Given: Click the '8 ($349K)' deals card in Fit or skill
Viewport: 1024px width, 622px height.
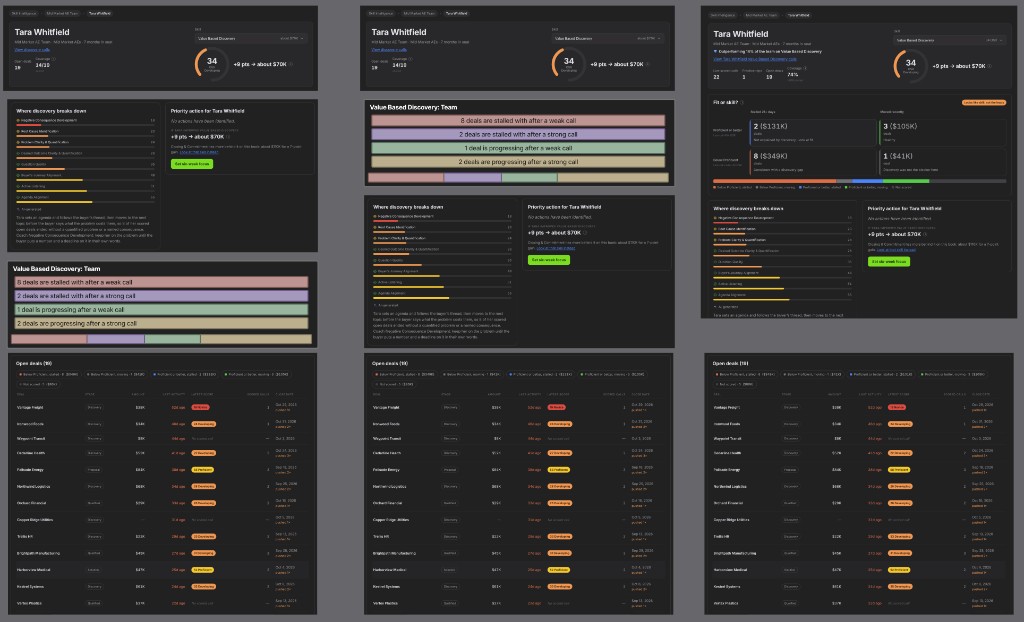Looking at the screenshot, I should pyautogui.click(x=812, y=163).
